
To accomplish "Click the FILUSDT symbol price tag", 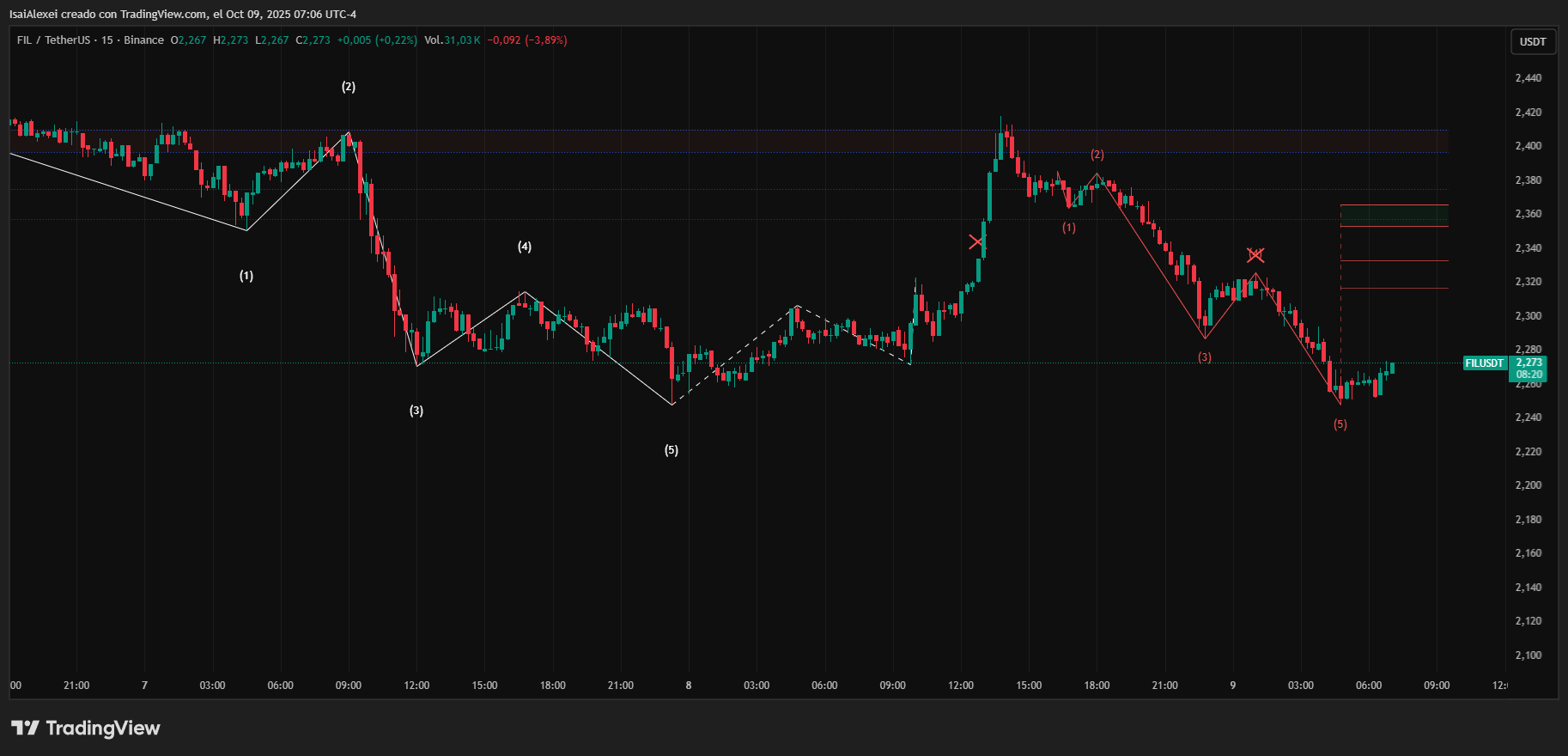I will coord(1485,363).
